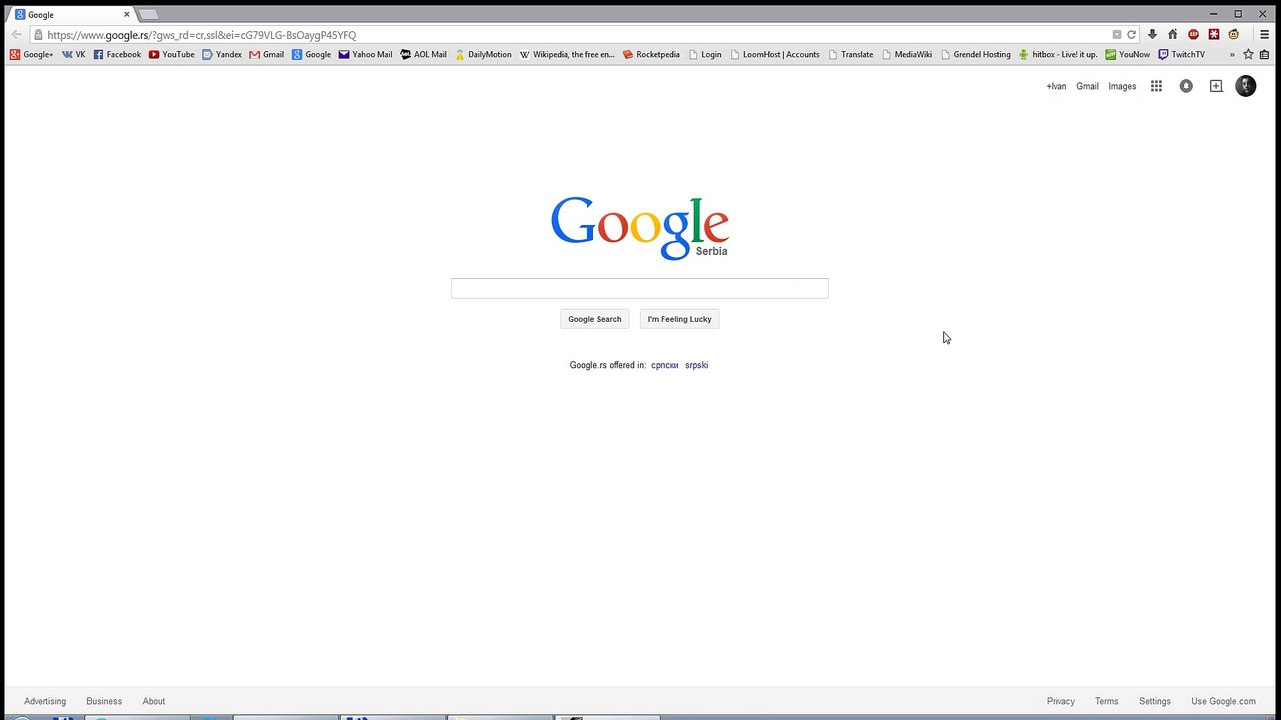This screenshot has width=1281, height=720.
Task: Open the MediaWiki bookmark
Action: tap(907, 54)
